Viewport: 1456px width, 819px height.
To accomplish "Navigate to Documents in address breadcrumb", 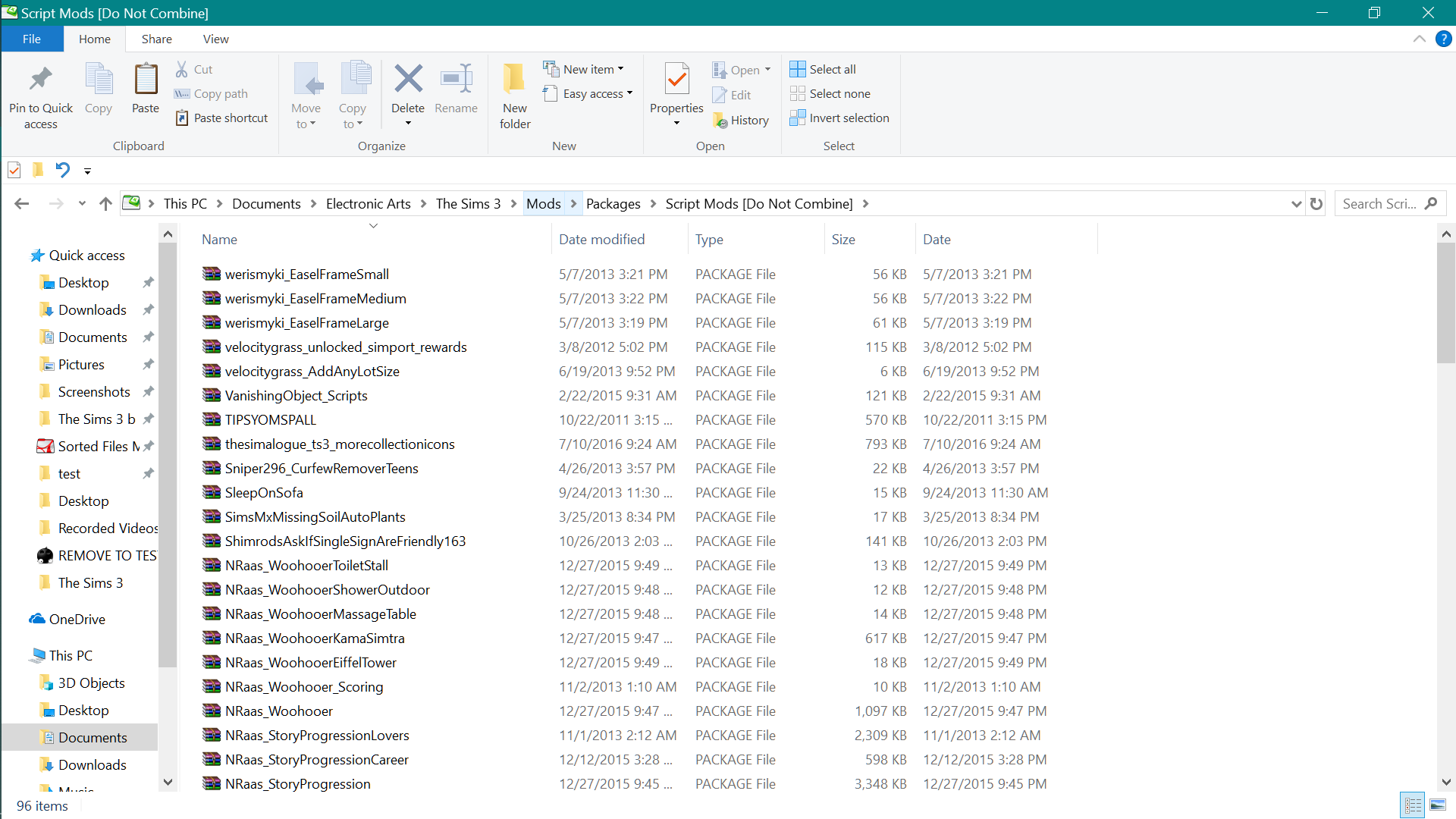I will (266, 203).
